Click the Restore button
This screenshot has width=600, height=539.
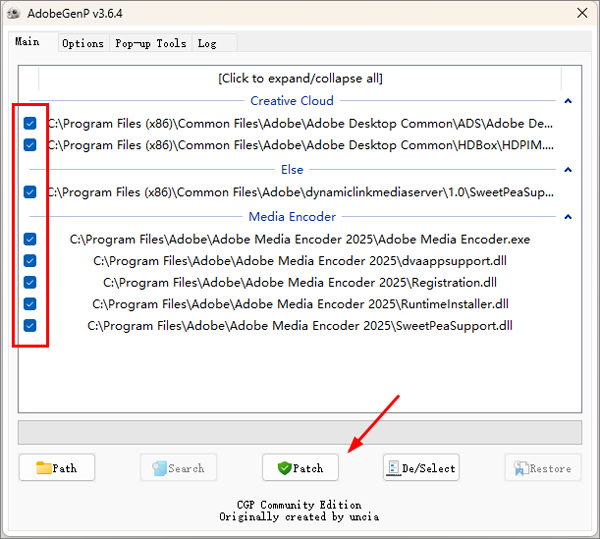543,467
